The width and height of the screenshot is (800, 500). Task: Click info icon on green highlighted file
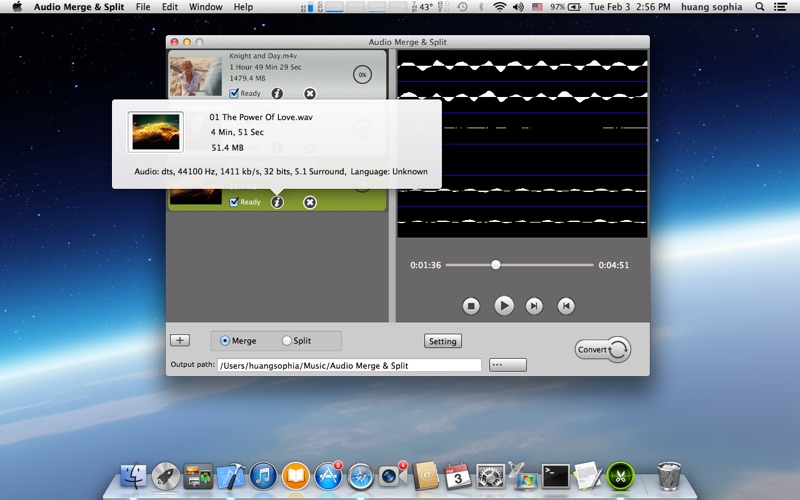277,202
